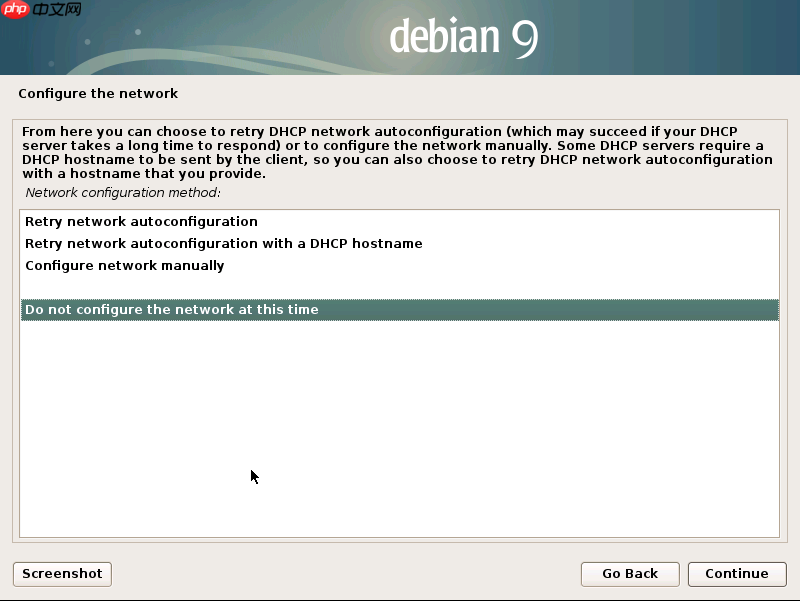
Task: Click the highlighted green selection bar
Action: (400, 309)
